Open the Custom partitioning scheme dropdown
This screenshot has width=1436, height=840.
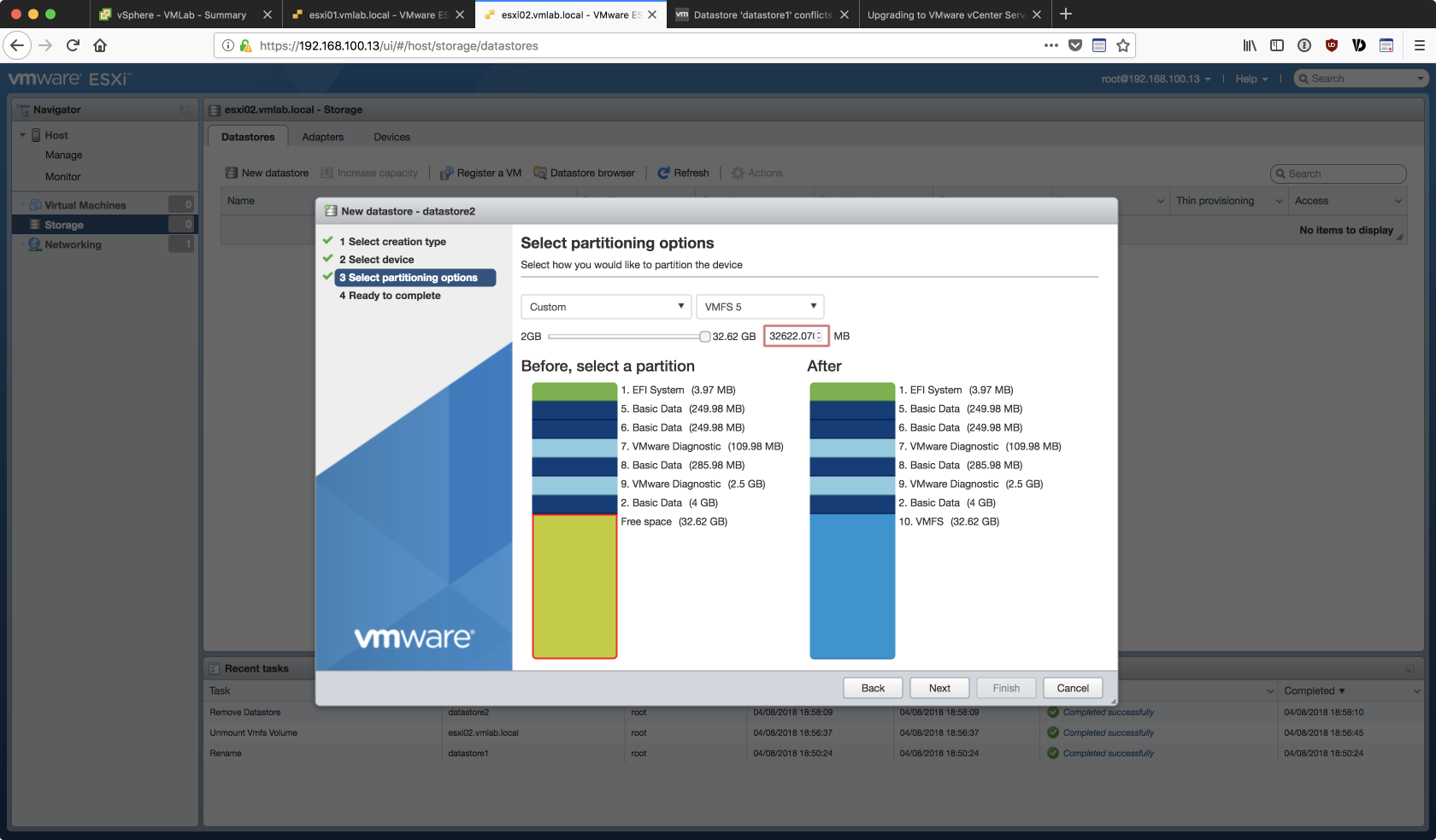pos(606,307)
